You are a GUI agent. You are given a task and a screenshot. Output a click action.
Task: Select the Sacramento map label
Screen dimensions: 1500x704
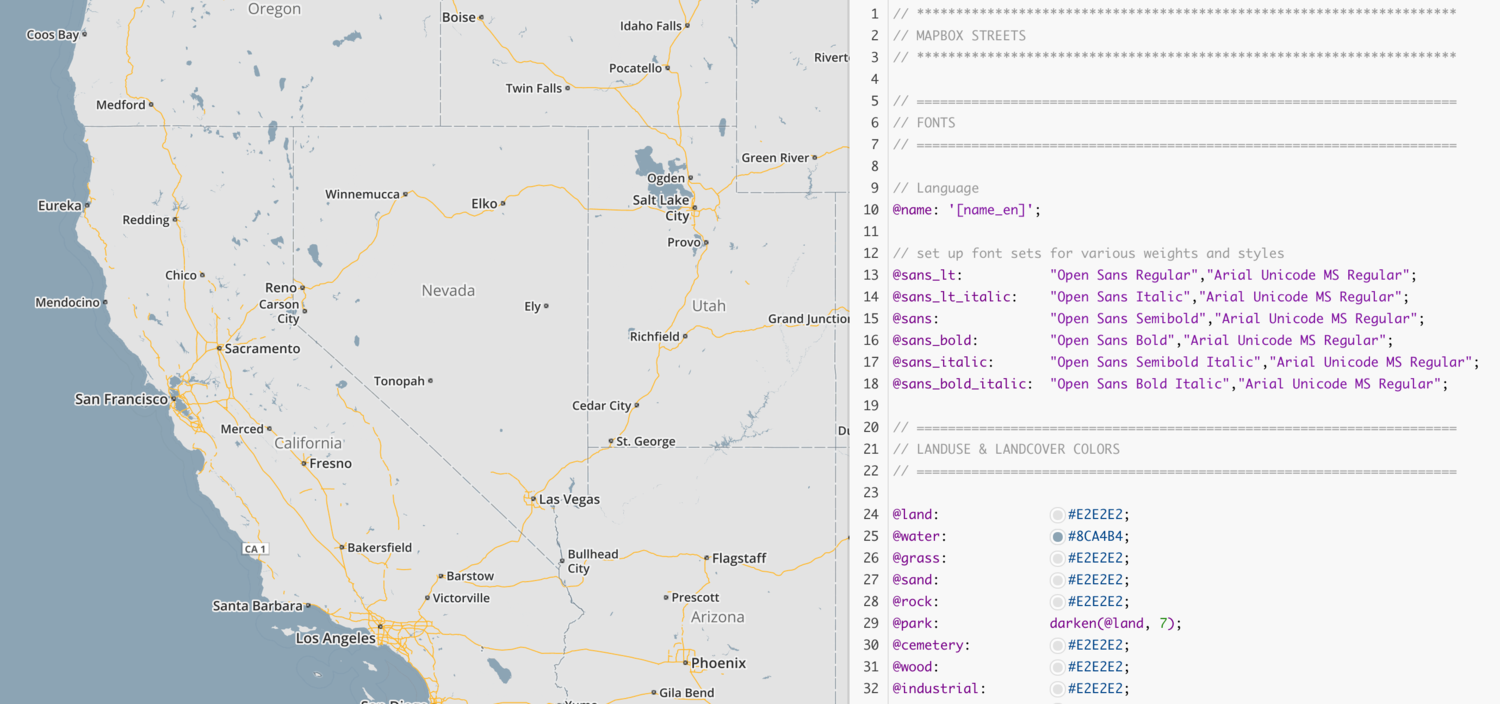pyautogui.click(x=262, y=349)
